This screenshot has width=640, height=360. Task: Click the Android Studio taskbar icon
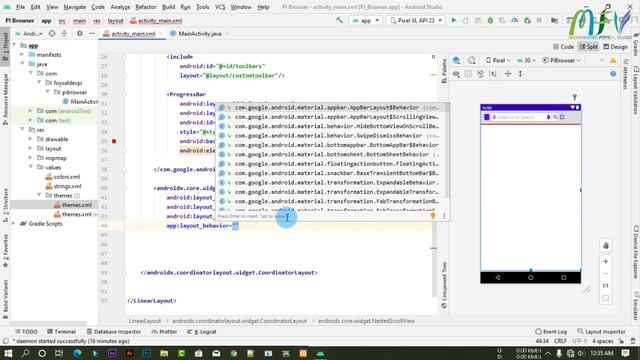point(320,353)
